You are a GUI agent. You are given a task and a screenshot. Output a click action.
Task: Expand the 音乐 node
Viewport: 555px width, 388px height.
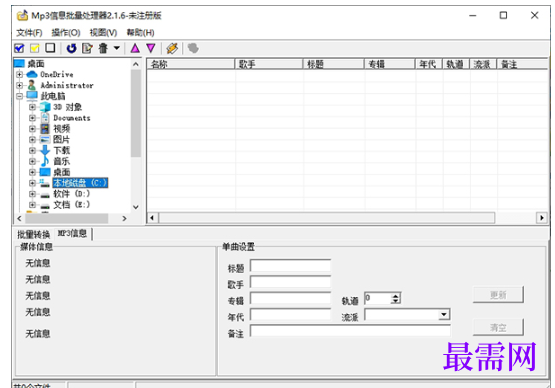coord(32,161)
